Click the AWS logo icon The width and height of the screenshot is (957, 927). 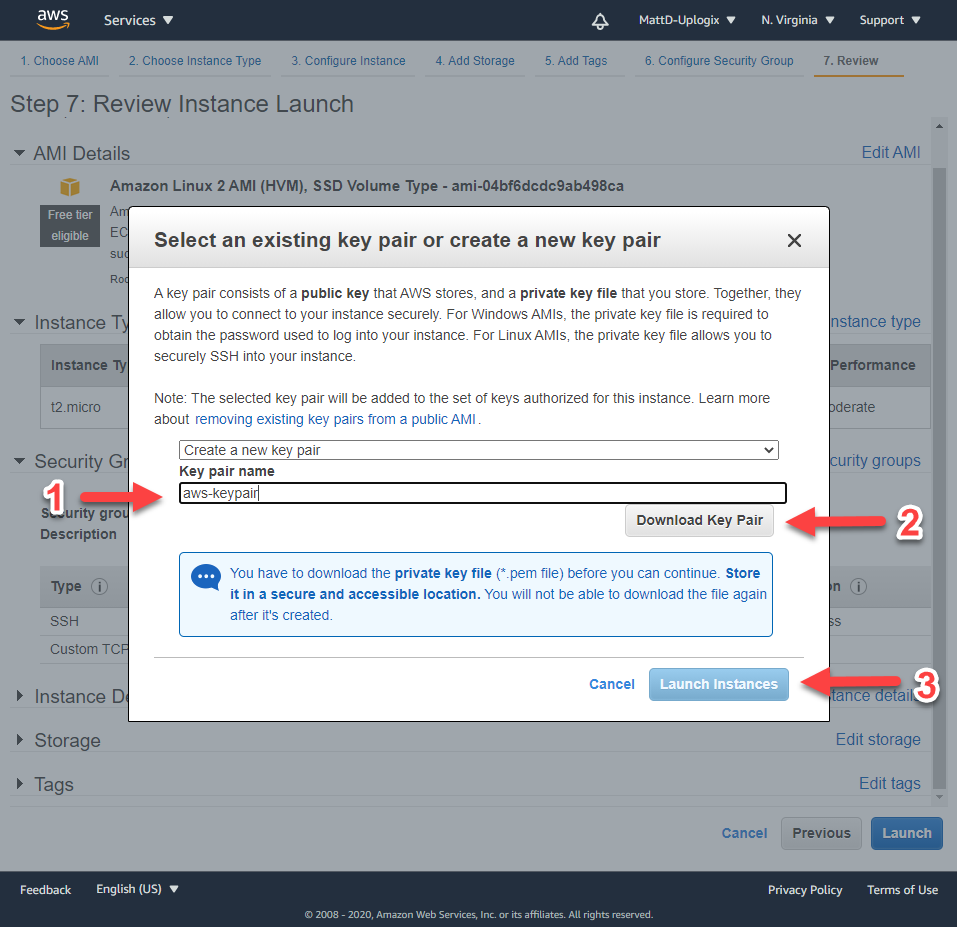pos(52,19)
